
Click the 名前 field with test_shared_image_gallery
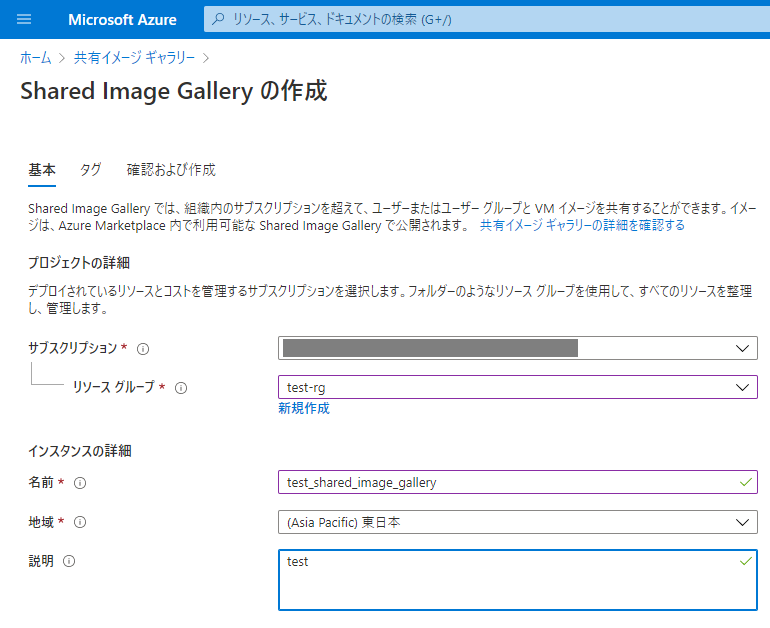[x=518, y=482]
